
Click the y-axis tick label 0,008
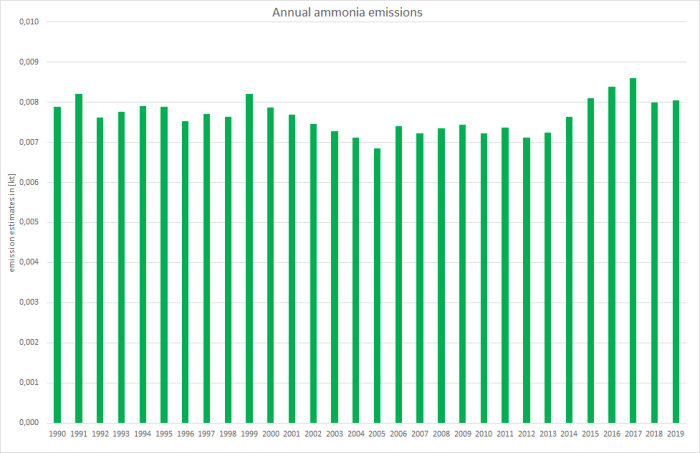[x=27, y=102]
